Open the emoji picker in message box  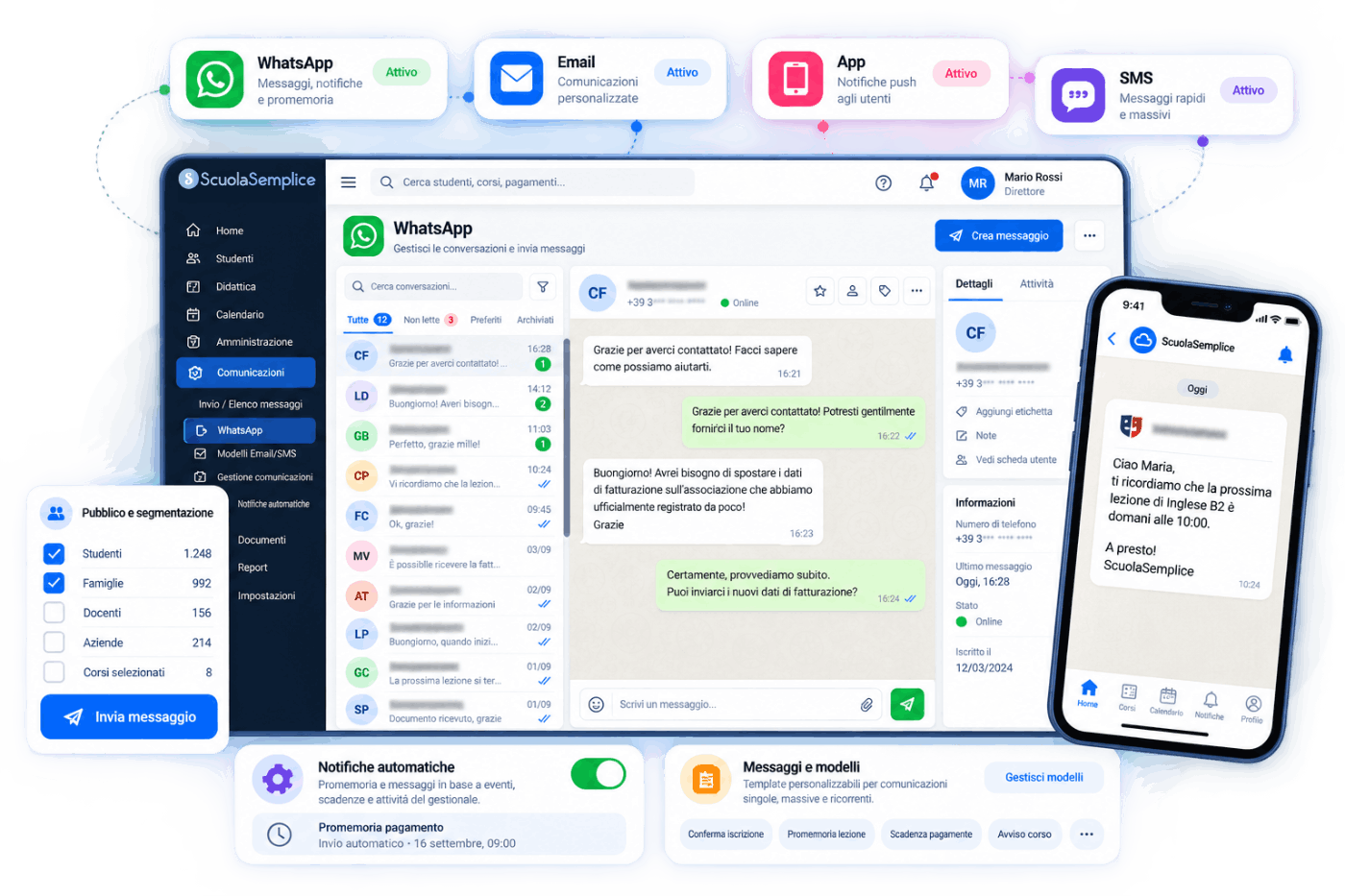(596, 705)
